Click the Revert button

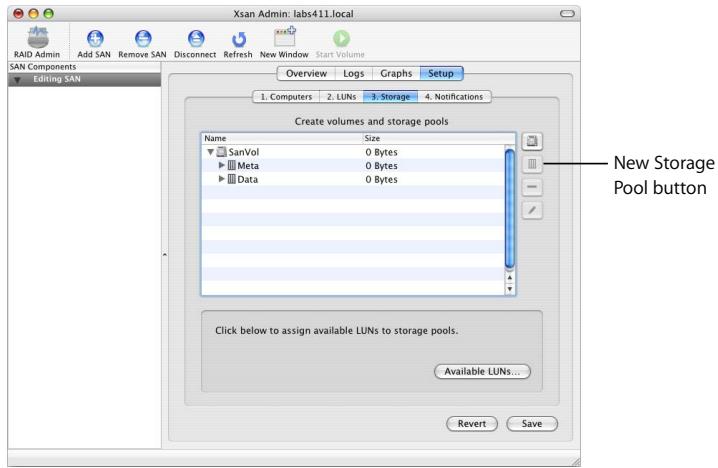472,424
